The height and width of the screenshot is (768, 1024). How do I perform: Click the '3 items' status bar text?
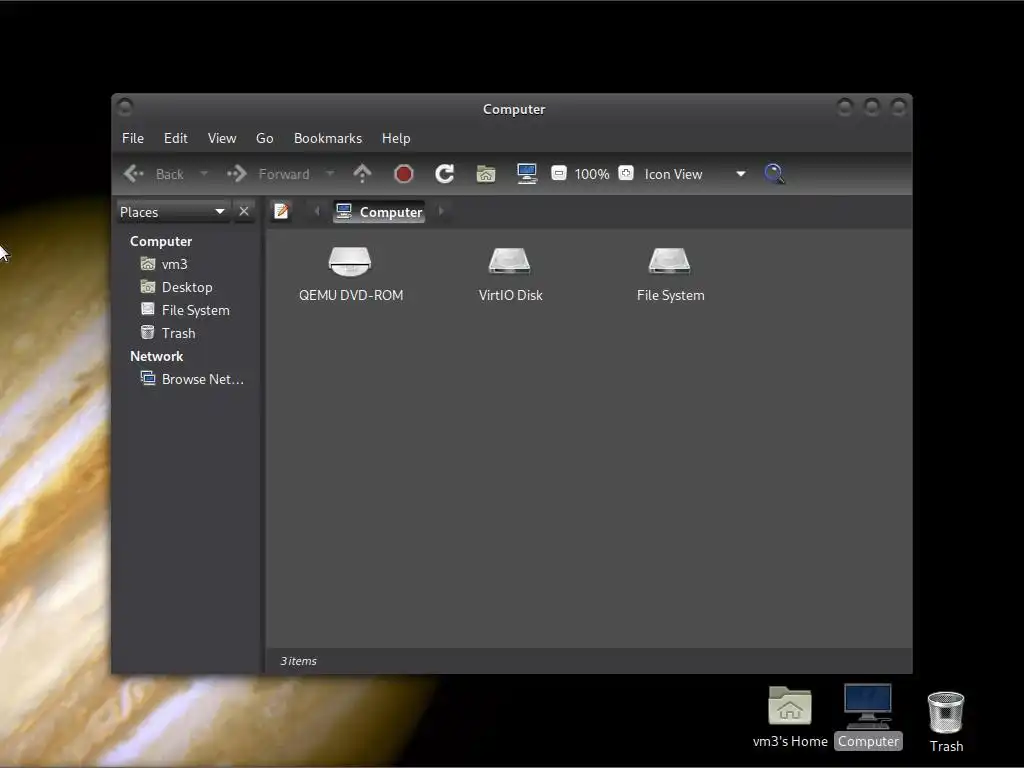click(298, 661)
